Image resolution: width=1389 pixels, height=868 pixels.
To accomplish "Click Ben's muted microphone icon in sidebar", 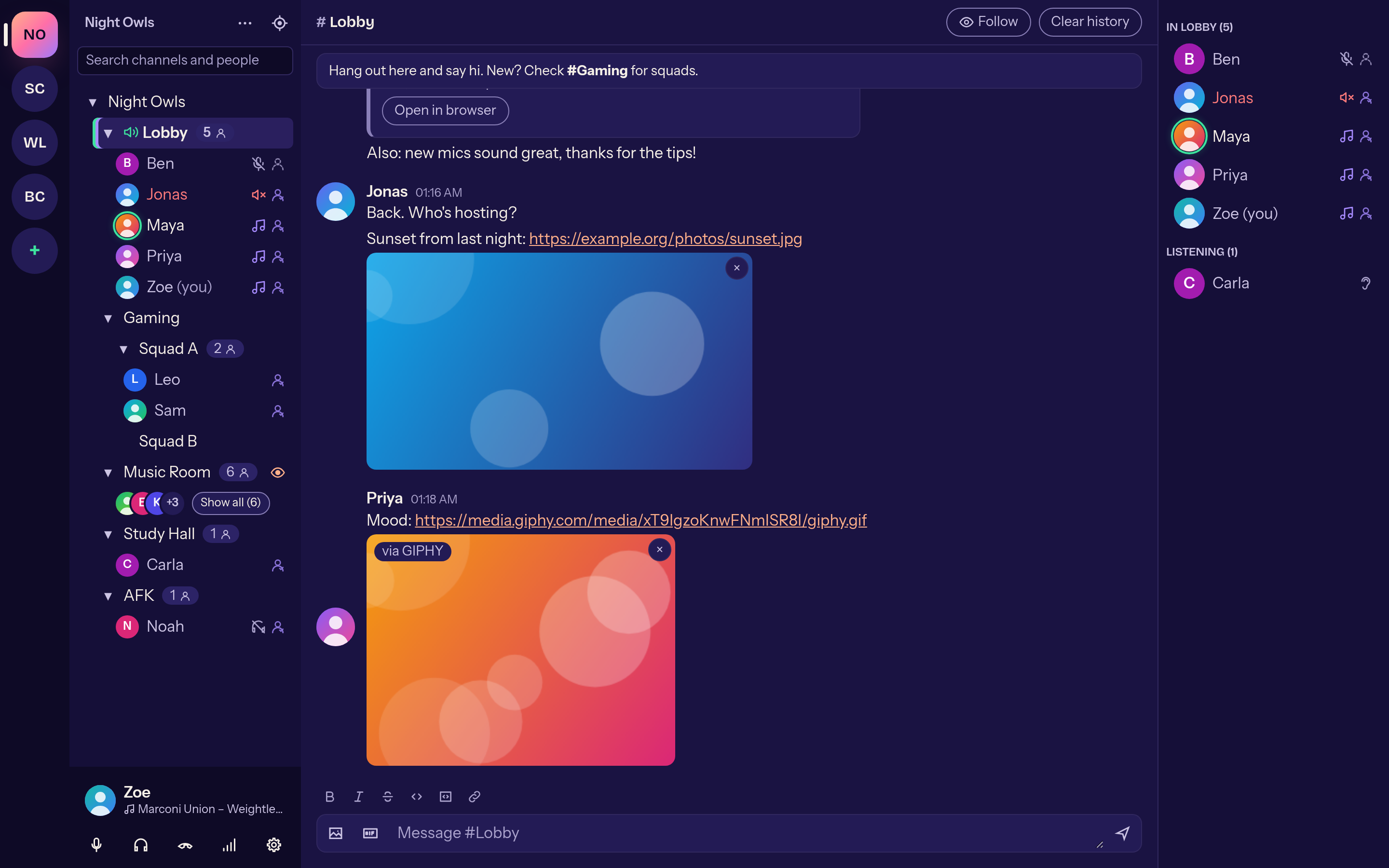I will [259, 163].
